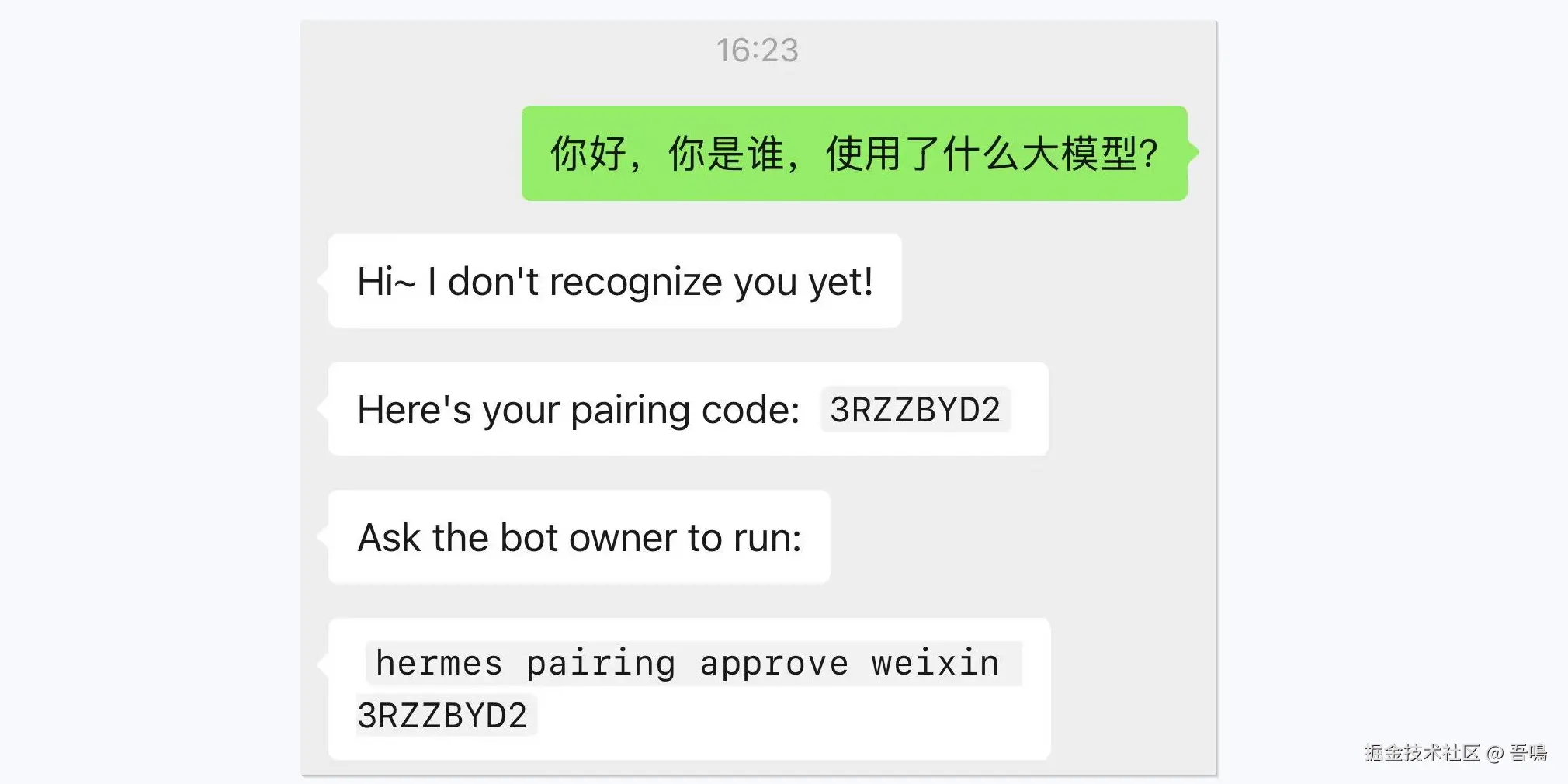Open the 掘金技术社区 watermark link

[1423, 752]
